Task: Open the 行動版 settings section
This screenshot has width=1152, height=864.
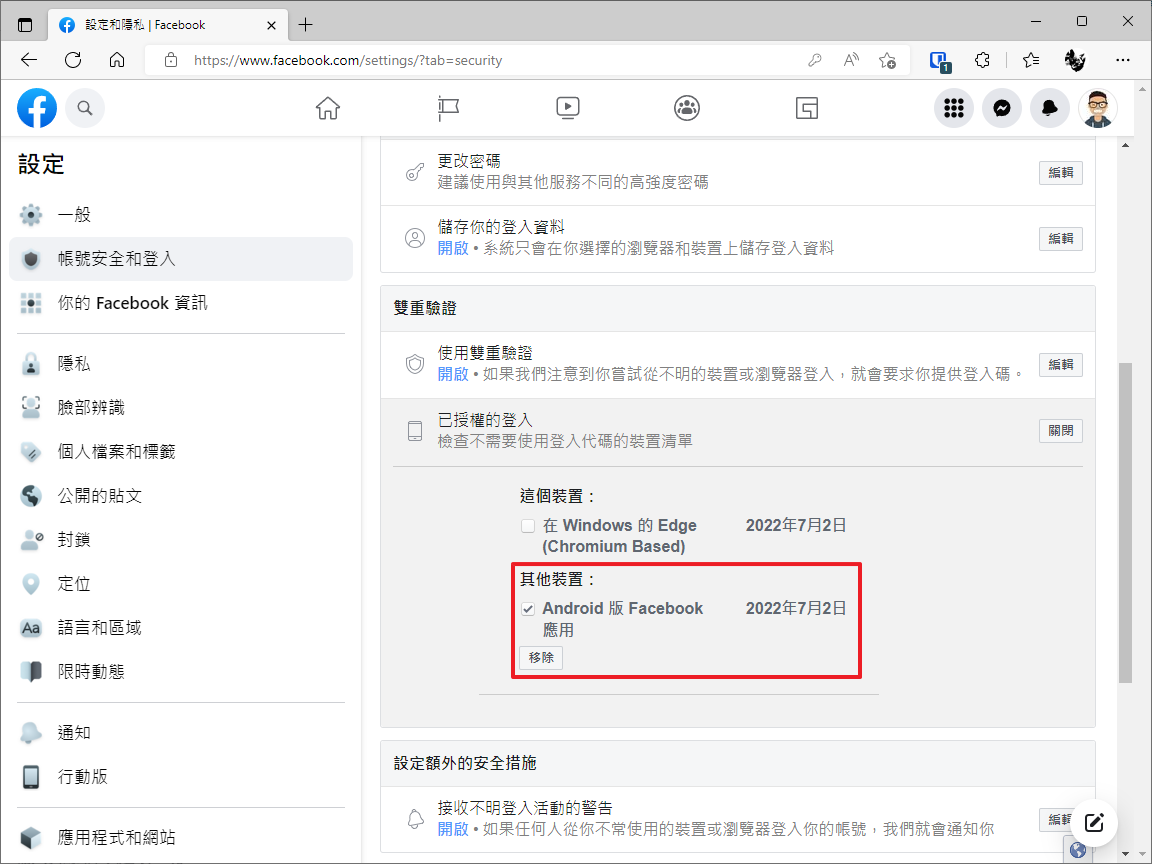Action: [x=181, y=777]
